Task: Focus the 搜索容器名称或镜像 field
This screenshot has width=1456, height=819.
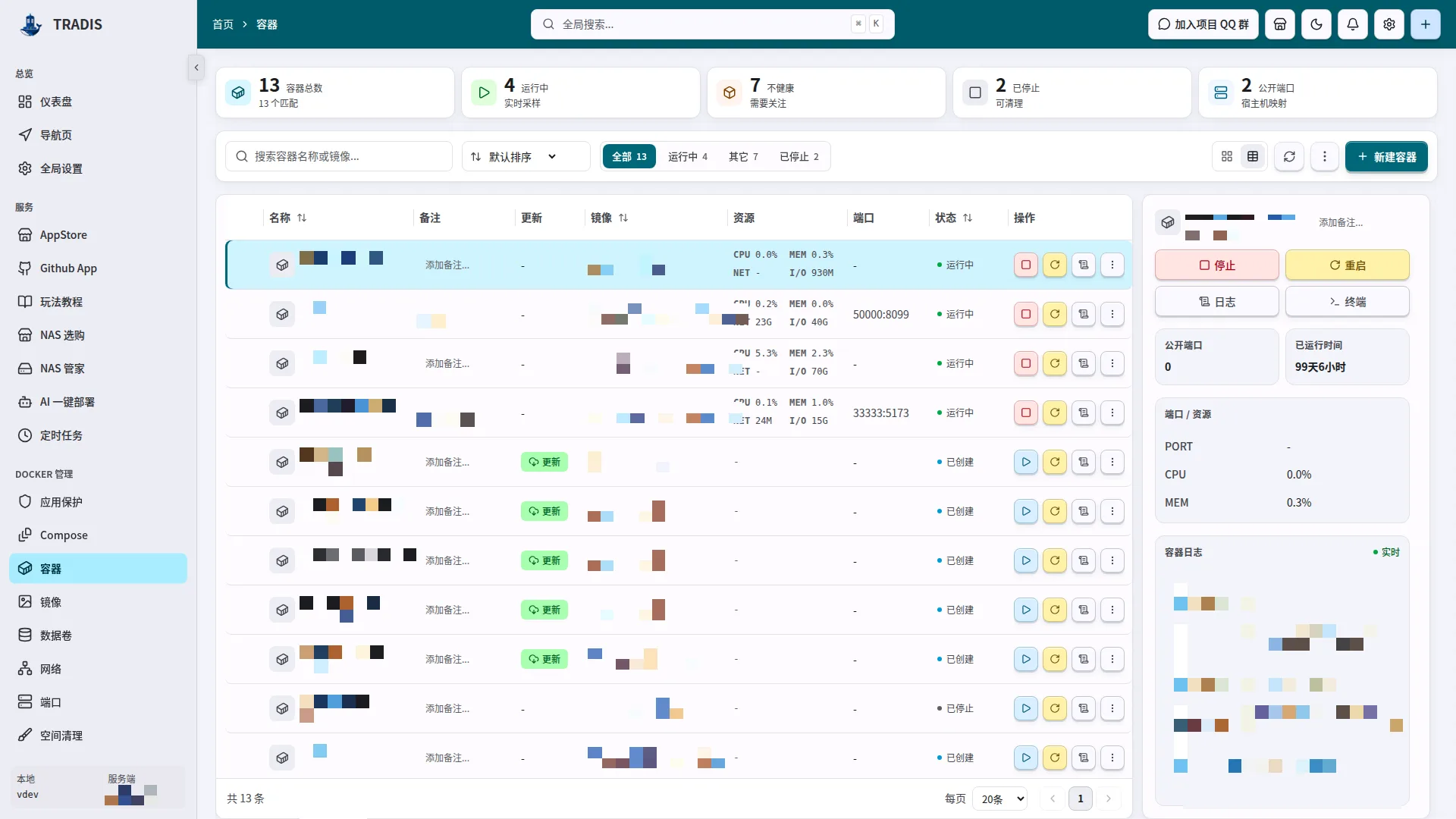Action: pyautogui.click(x=339, y=156)
